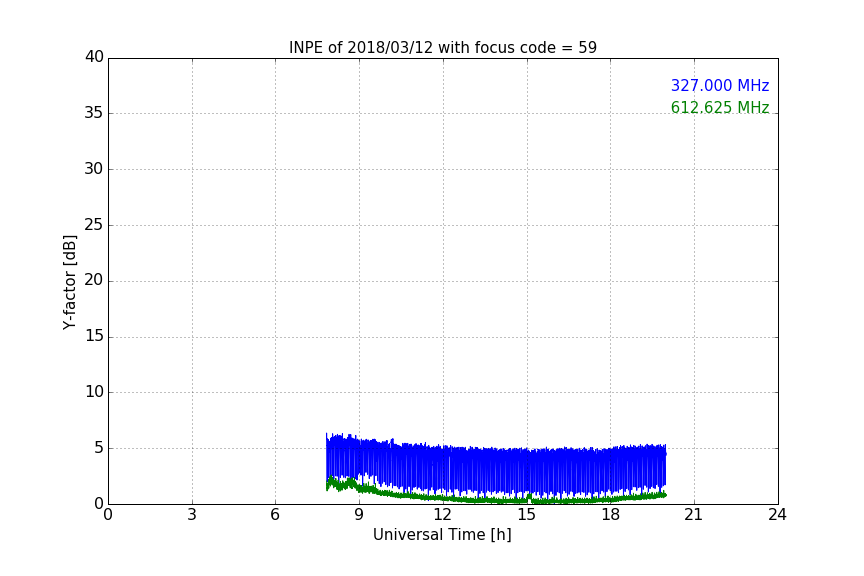Click y-axis tick label '25'
864x576 pixels.
point(94,225)
